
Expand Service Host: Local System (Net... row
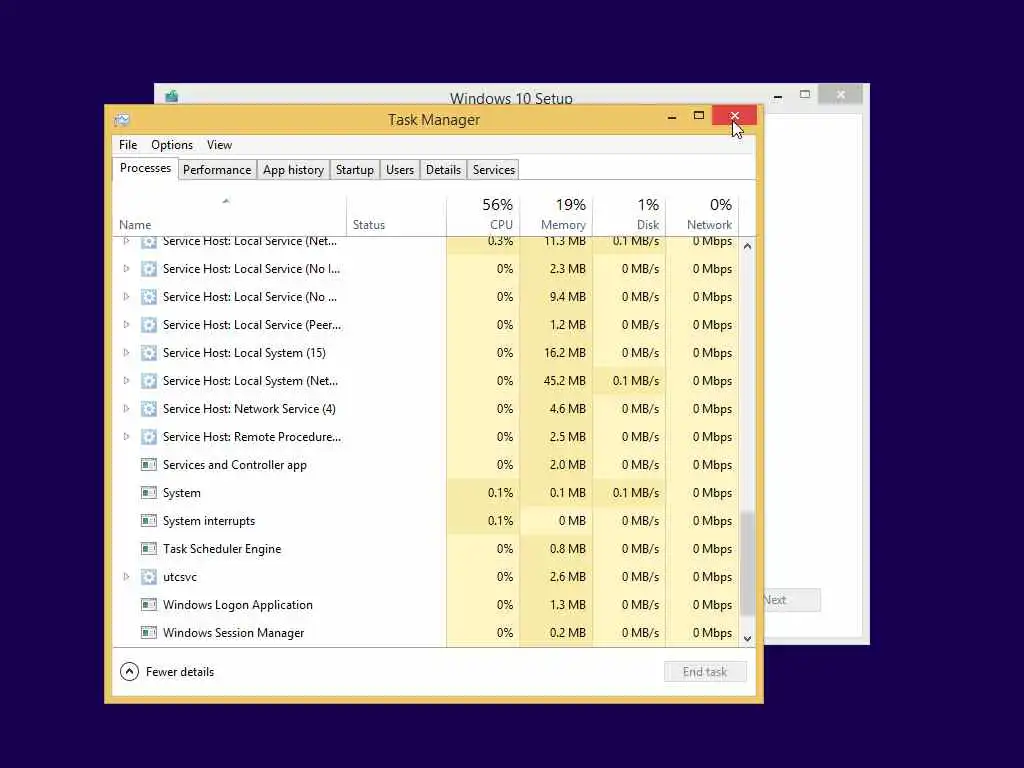point(126,381)
